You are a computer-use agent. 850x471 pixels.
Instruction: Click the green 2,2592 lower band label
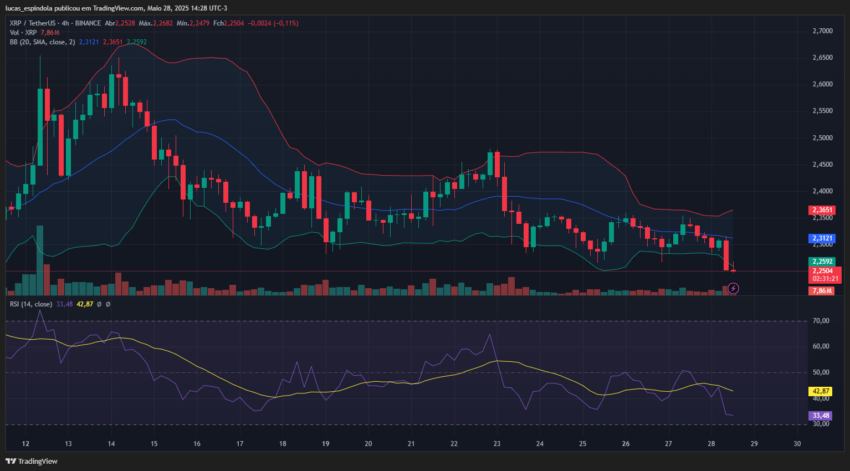click(x=822, y=262)
